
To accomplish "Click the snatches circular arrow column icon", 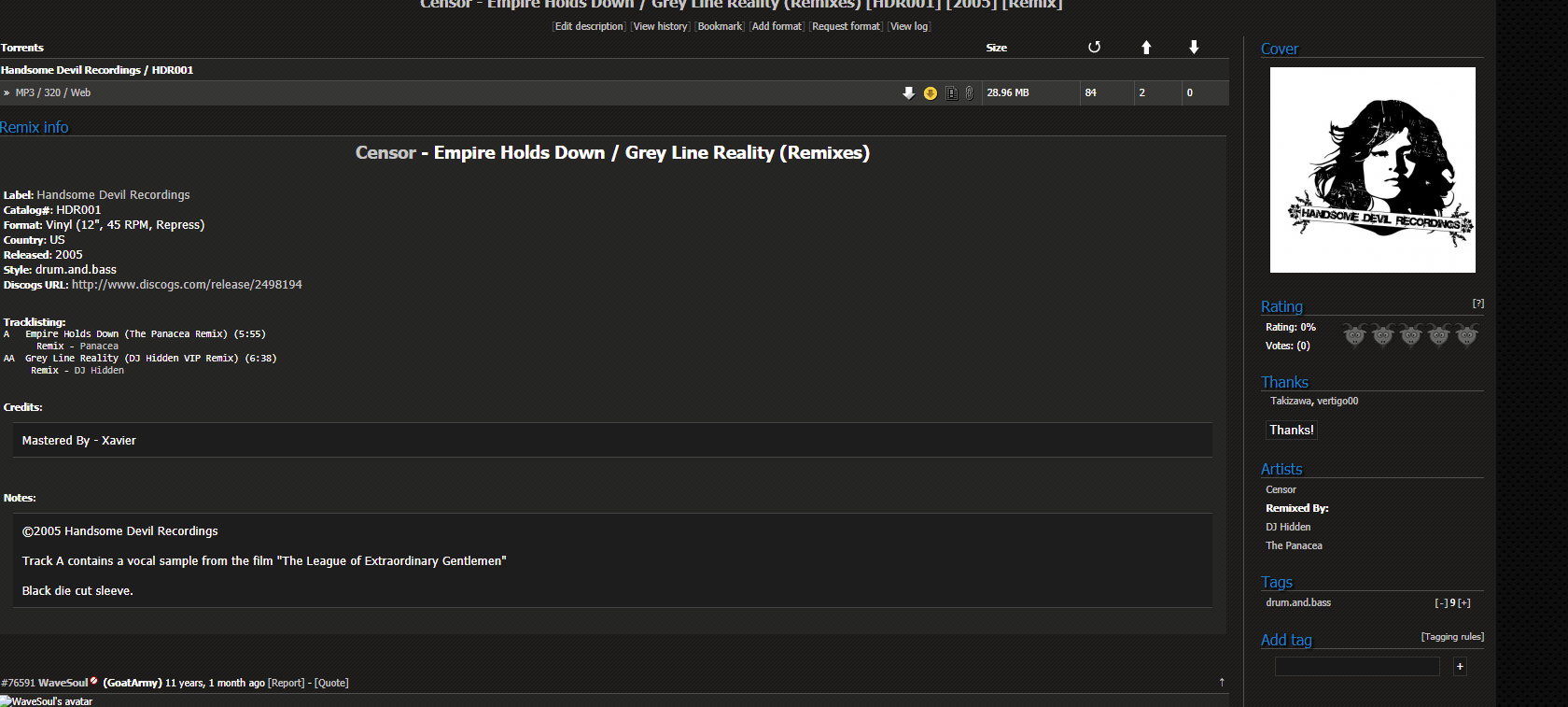I will (x=1094, y=47).
